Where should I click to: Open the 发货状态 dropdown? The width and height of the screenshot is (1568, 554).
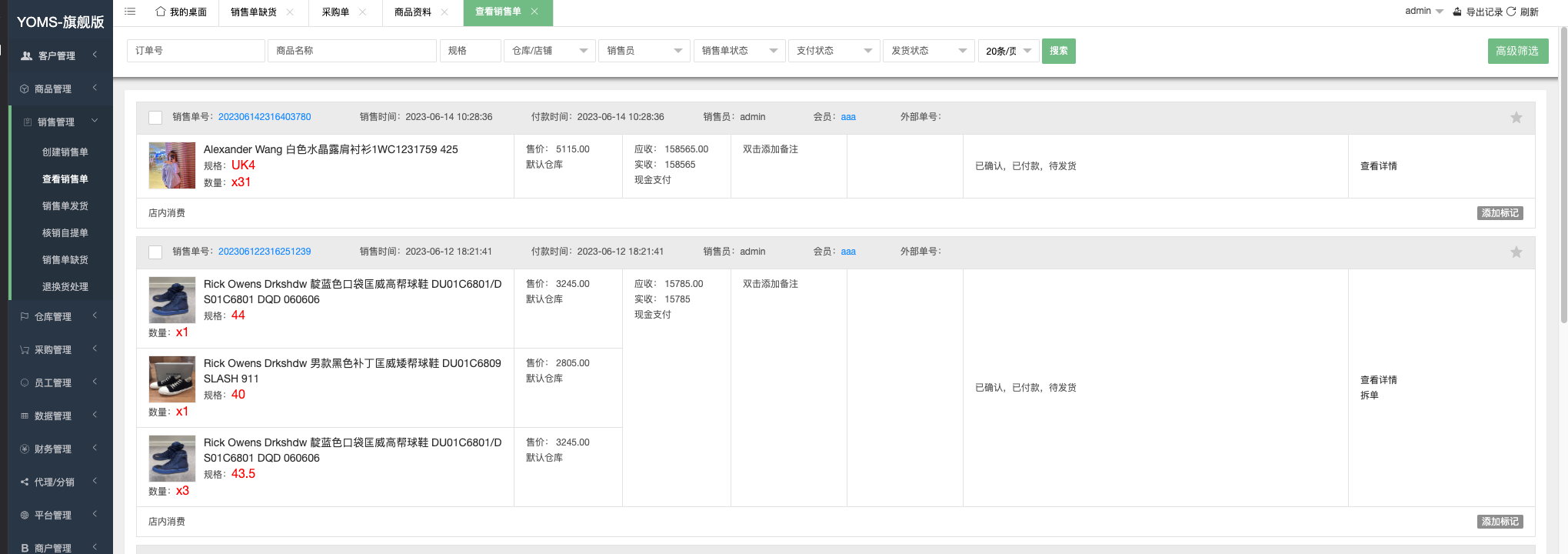(x=929, y=51)
